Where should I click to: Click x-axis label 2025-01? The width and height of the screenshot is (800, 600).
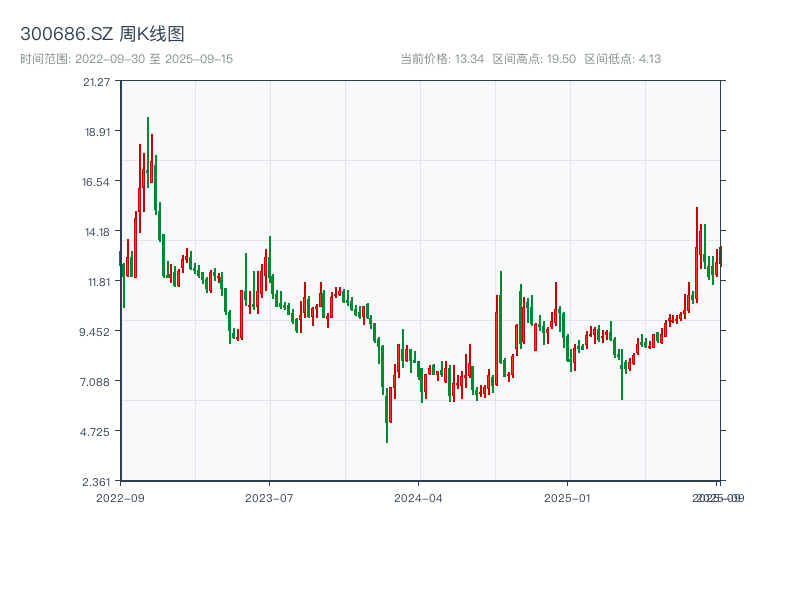[567, 498]
